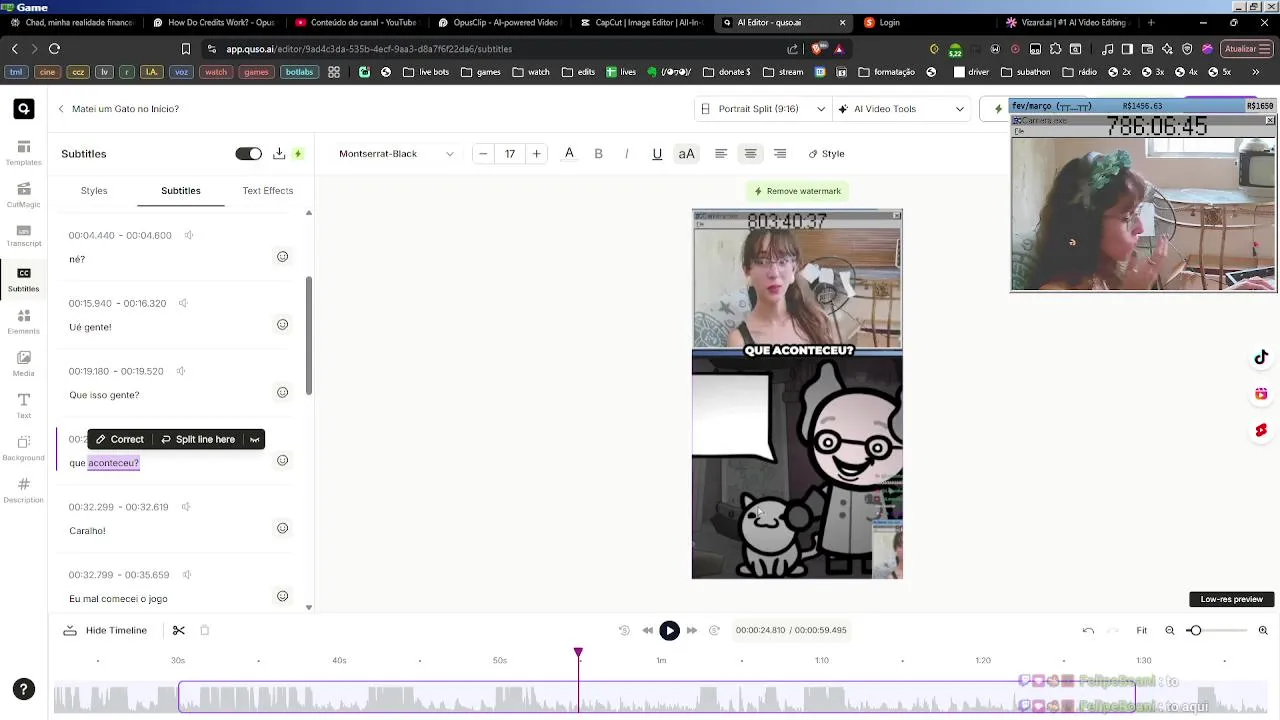Zoom in the timeline
1280x720 pixels.
(x=1263, y=630)
